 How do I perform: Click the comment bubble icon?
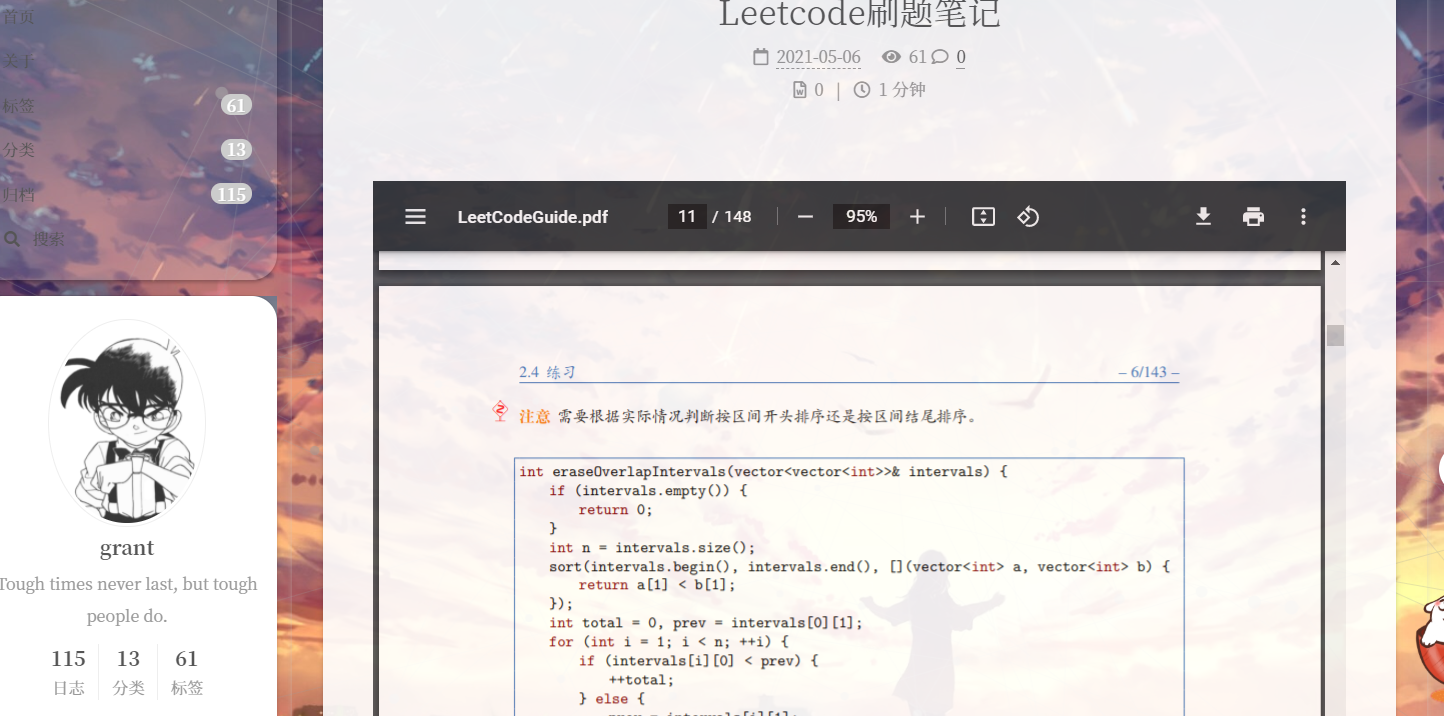940,57
